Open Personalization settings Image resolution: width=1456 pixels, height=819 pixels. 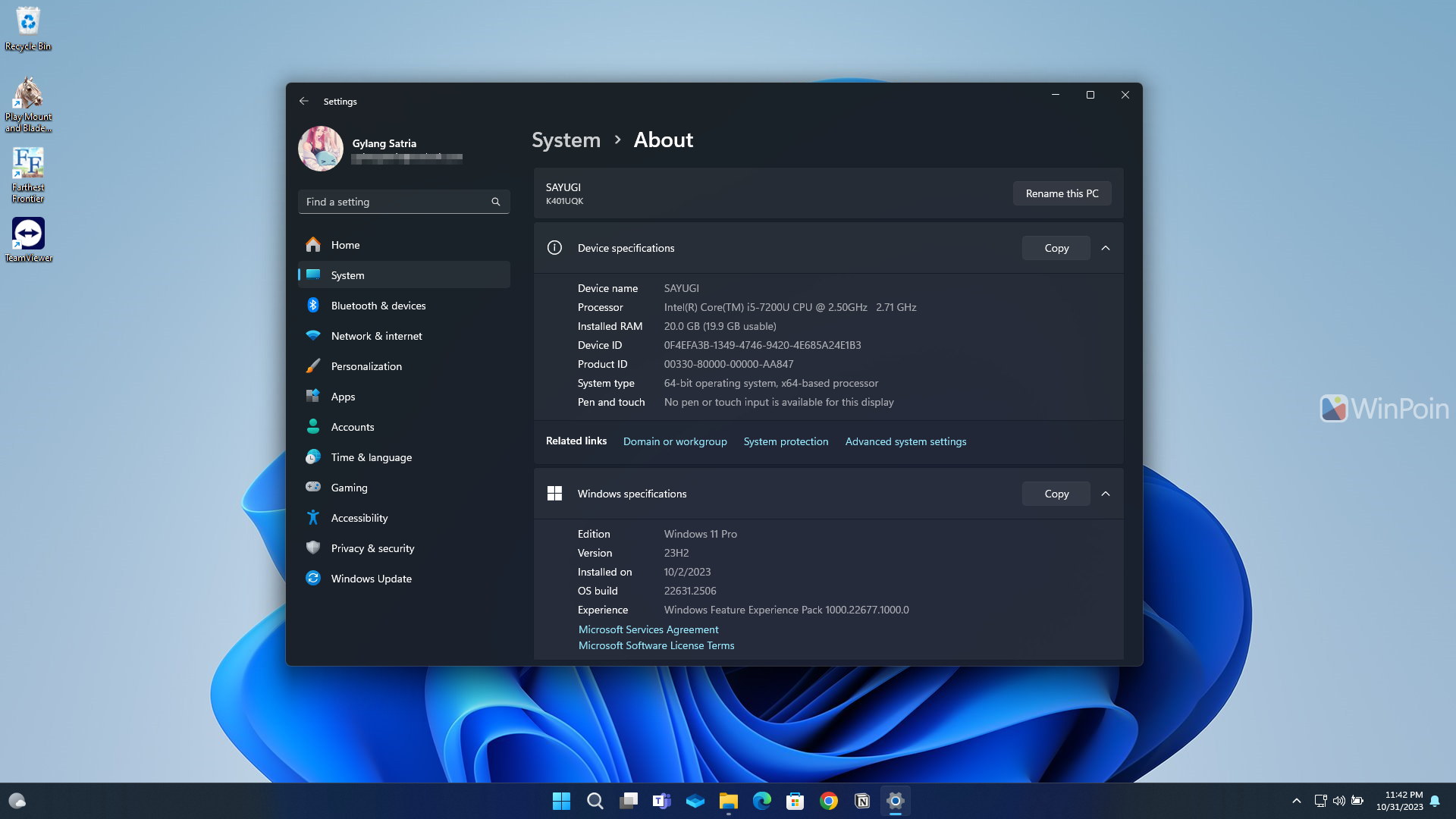coord(366,366)
